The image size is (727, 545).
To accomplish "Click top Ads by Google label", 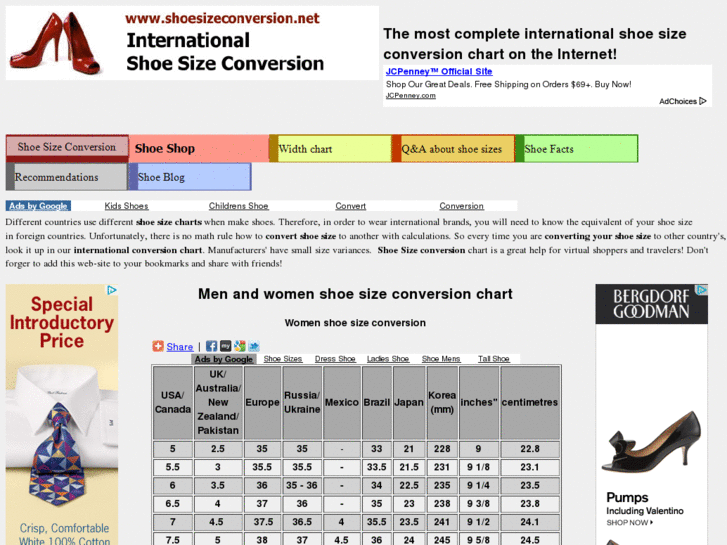I will click(x=38, y=206).
